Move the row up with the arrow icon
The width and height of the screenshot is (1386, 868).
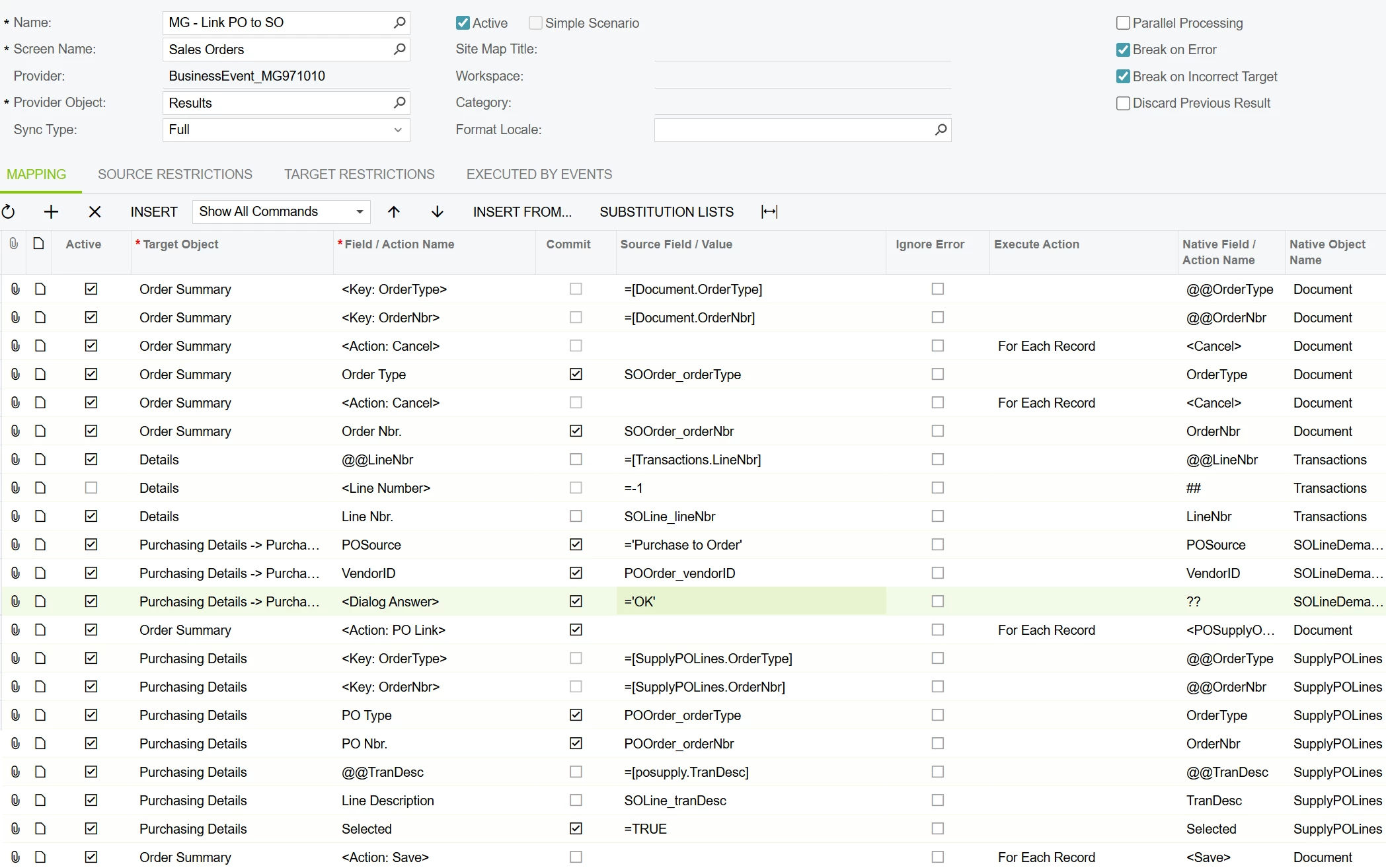click(394, 212)
